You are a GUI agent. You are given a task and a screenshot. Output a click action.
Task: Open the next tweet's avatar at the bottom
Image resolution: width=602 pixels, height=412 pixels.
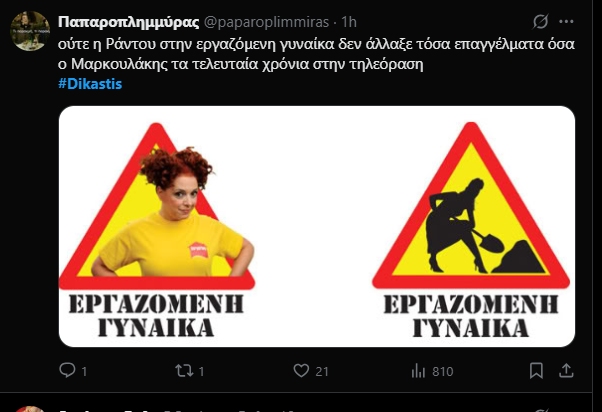[30, 409]
